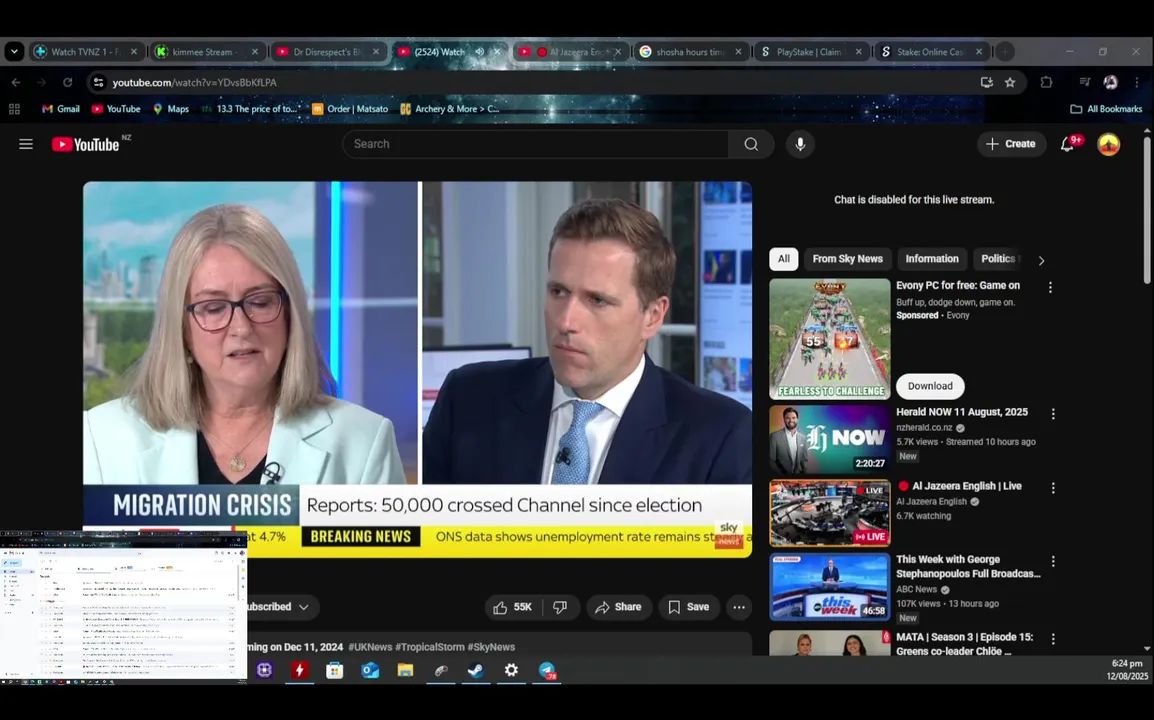Open options for This Week with George
Screen dimensions: 1154x720
click(1053, 561)
